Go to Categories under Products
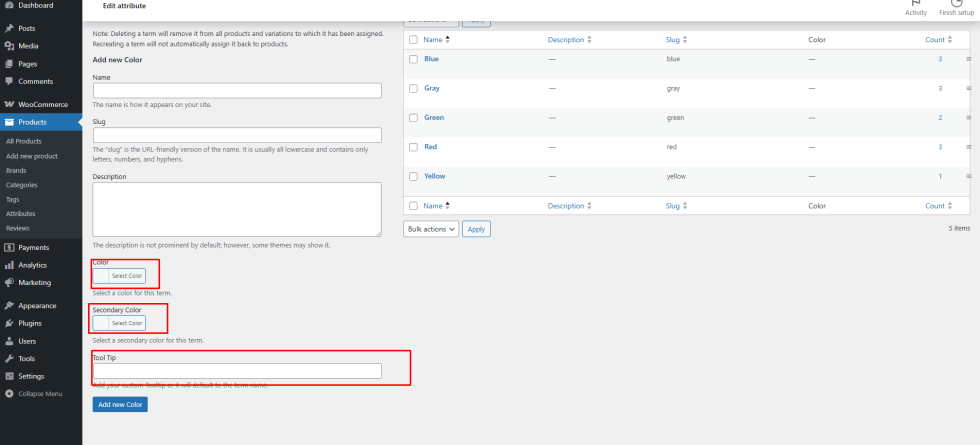The image size is (980, 445). click(22, 184)
